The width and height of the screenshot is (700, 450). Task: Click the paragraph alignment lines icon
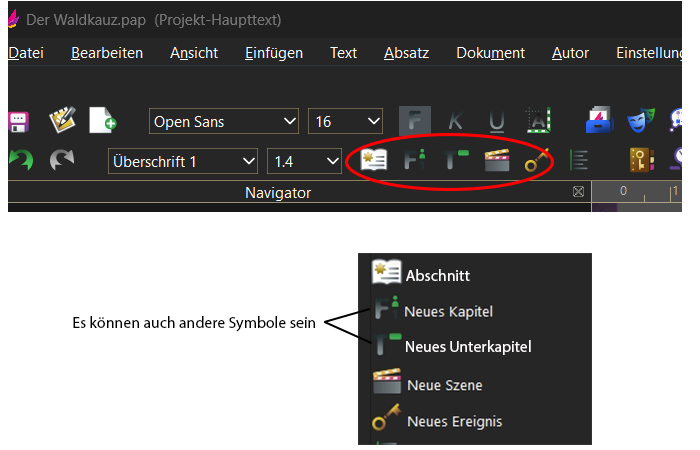[579, 160]
